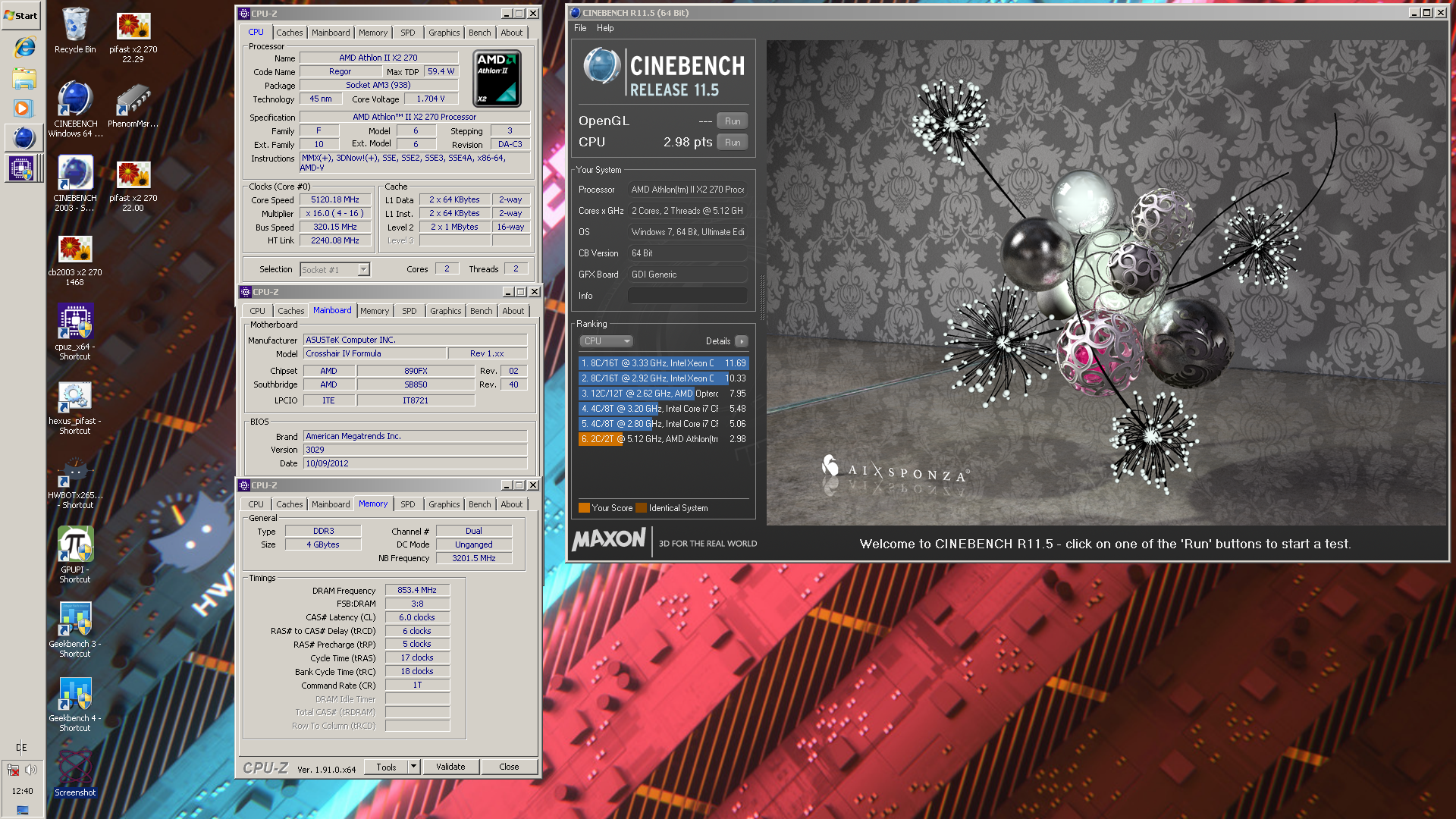Expand ranking Details arrow in Cinebench

coord(742,341)
